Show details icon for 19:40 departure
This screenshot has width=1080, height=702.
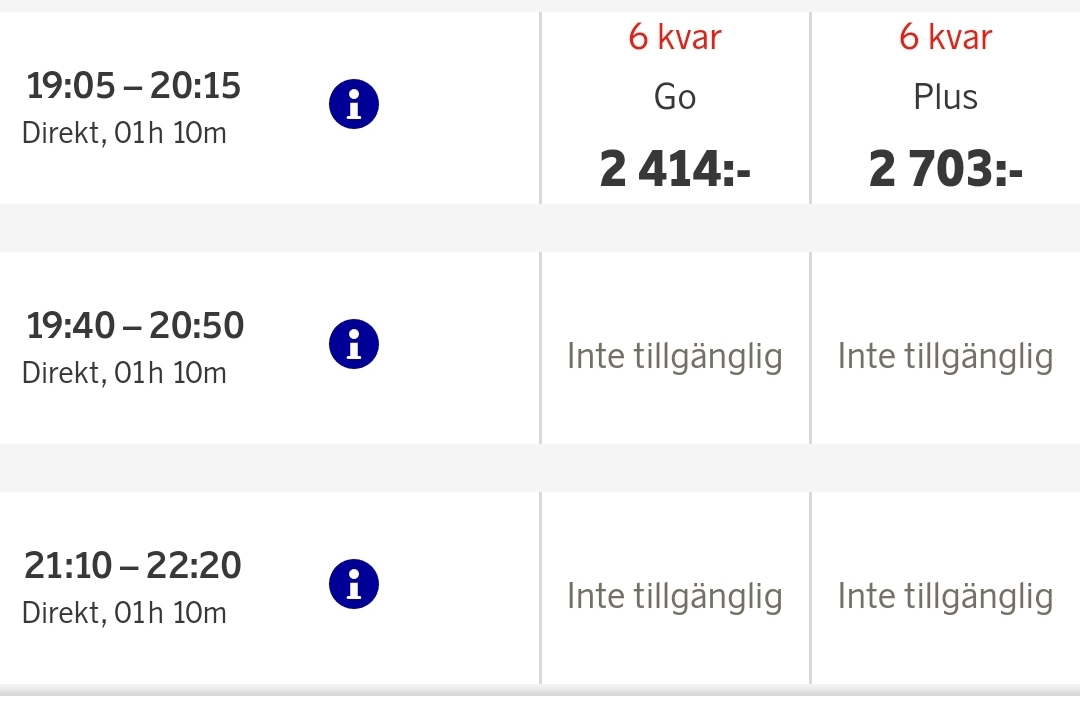pyautogui.click(x=353, y=344)
